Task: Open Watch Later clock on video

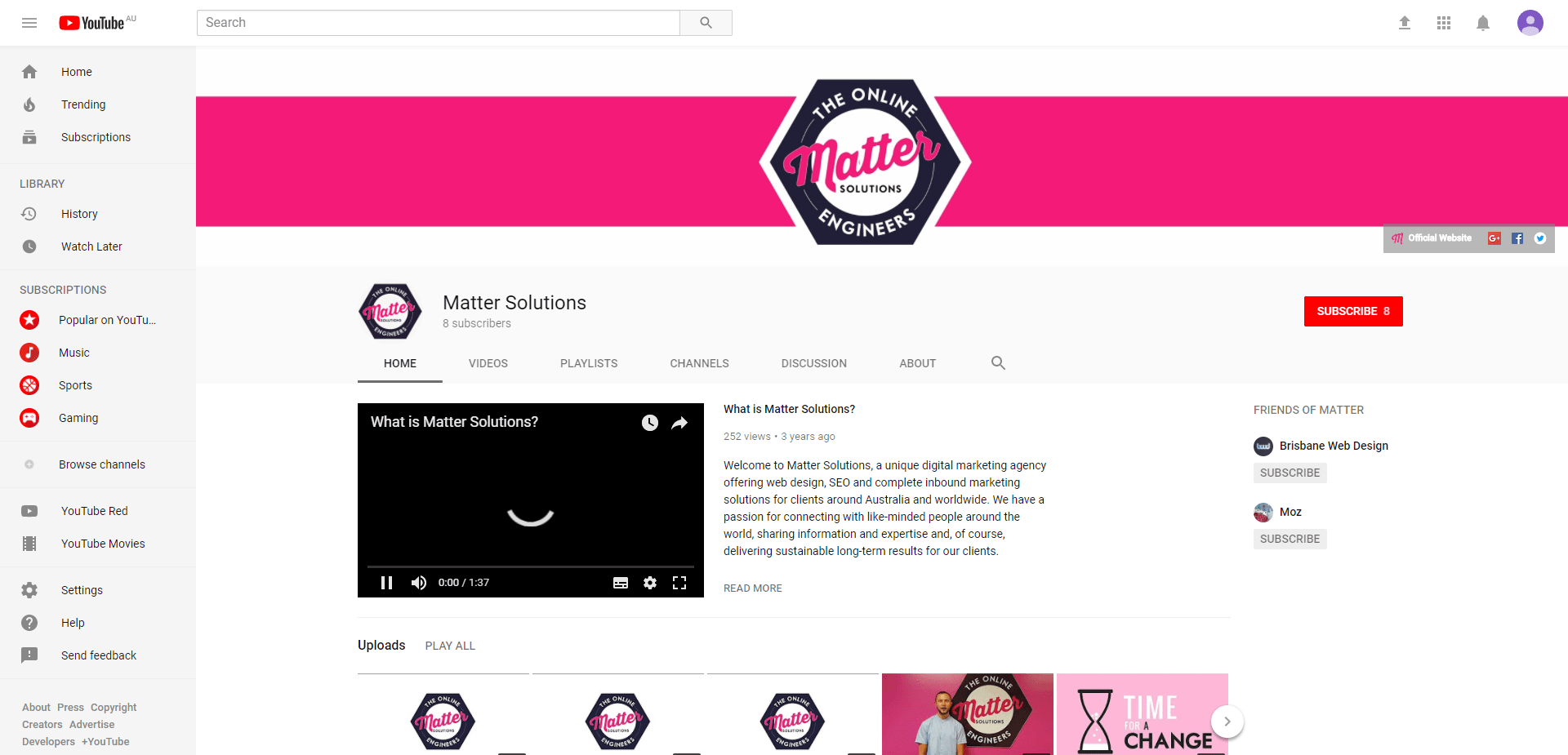Action: [650, 423]
